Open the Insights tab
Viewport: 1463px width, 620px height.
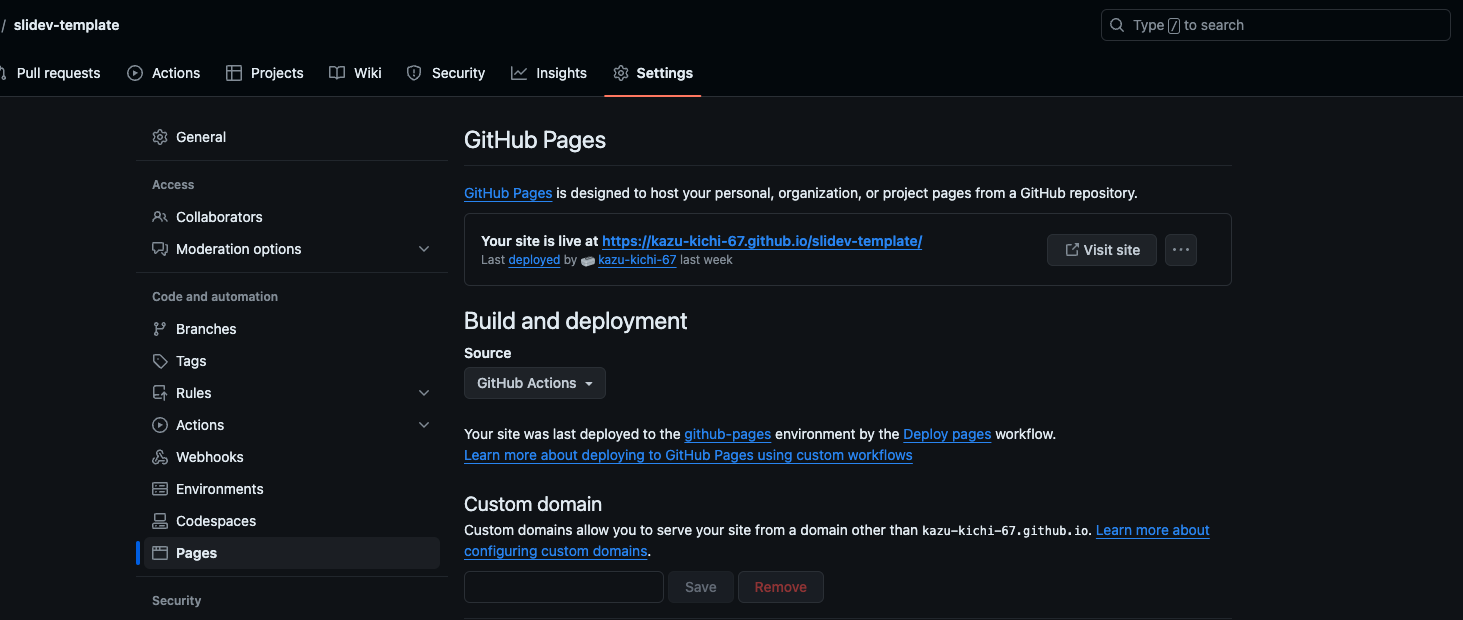549,73
